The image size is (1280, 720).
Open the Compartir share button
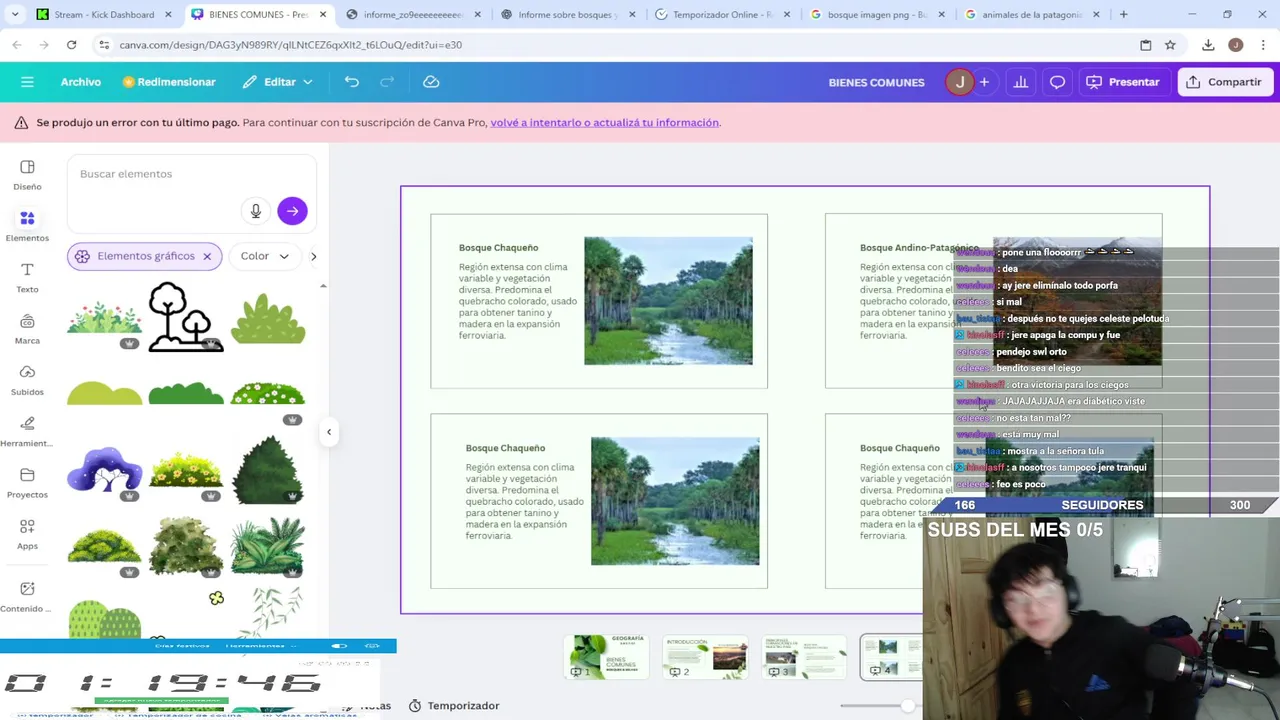click(x=1224, y=82)
